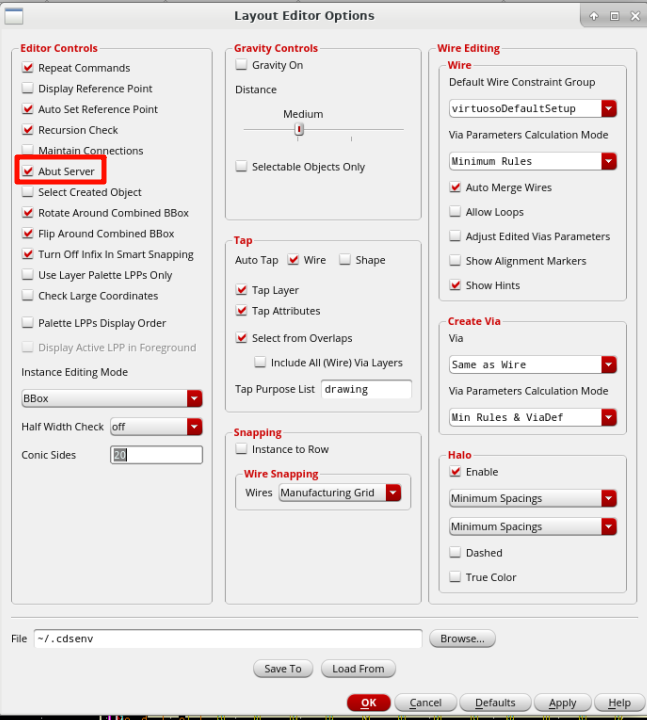Confirm settings with the OK button
The width and height of the screenshot is (647, 720).
(x=369, y=703)
